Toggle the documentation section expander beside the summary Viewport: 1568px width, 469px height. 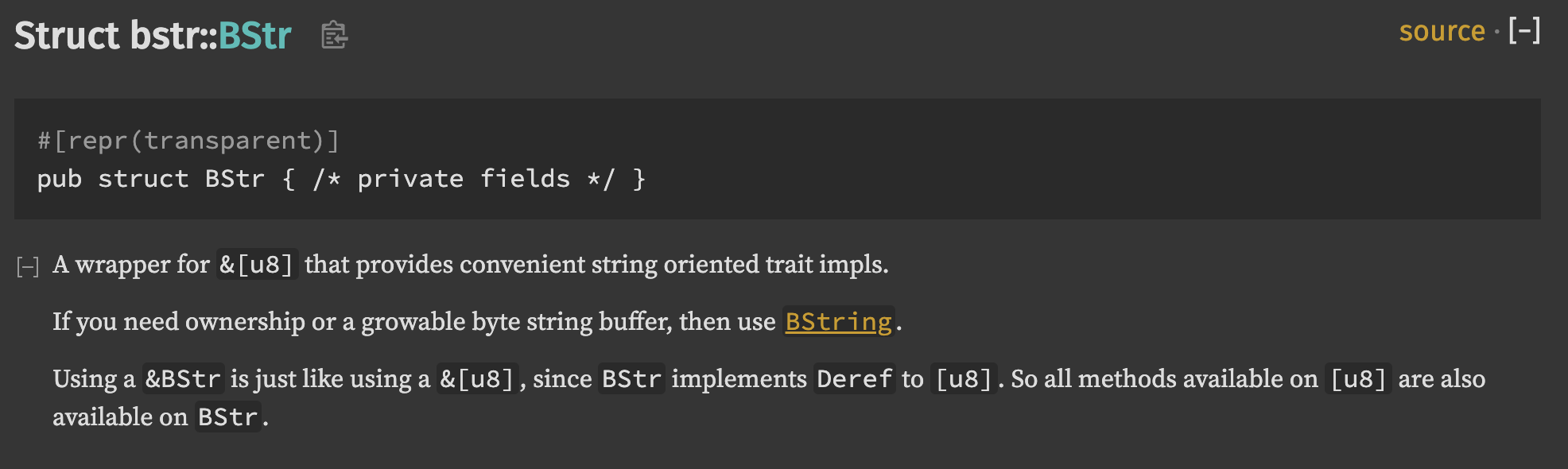tap(28, 265)
